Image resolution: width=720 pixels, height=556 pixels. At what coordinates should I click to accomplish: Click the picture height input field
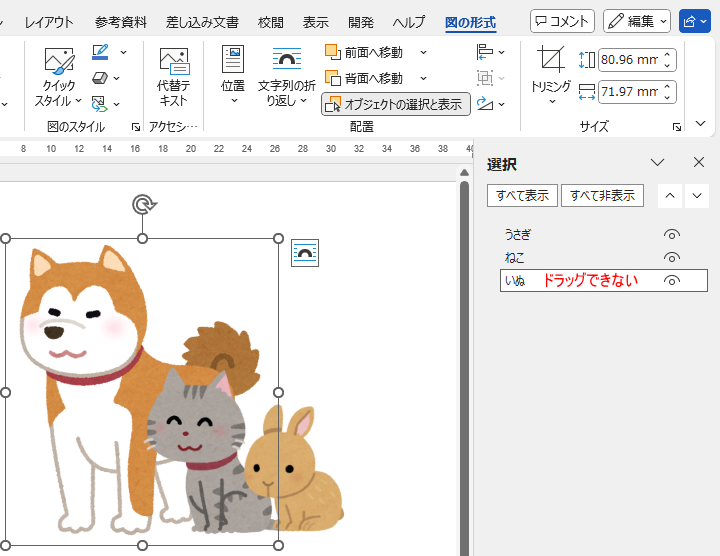630,60
